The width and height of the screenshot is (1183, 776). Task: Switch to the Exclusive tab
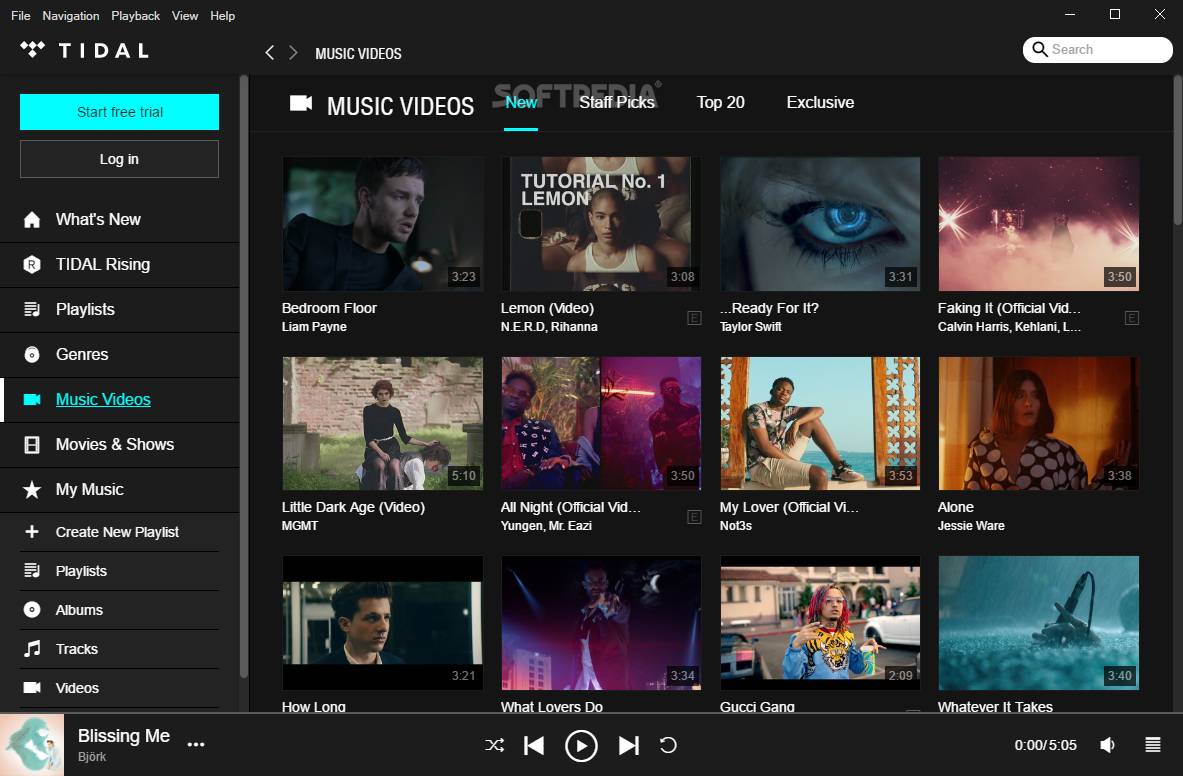[x=820, y=103]
